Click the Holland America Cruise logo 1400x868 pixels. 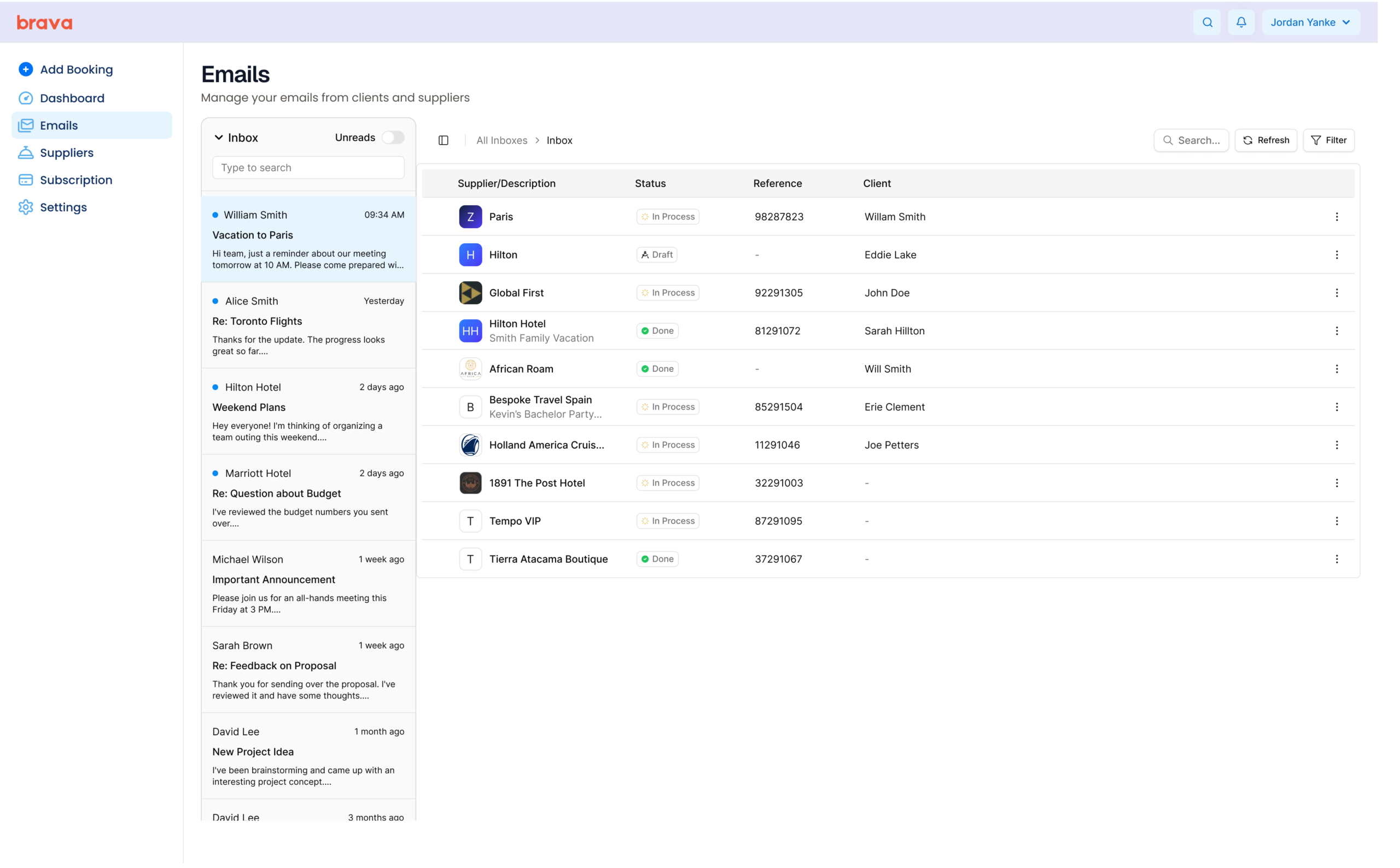(470, 445)
